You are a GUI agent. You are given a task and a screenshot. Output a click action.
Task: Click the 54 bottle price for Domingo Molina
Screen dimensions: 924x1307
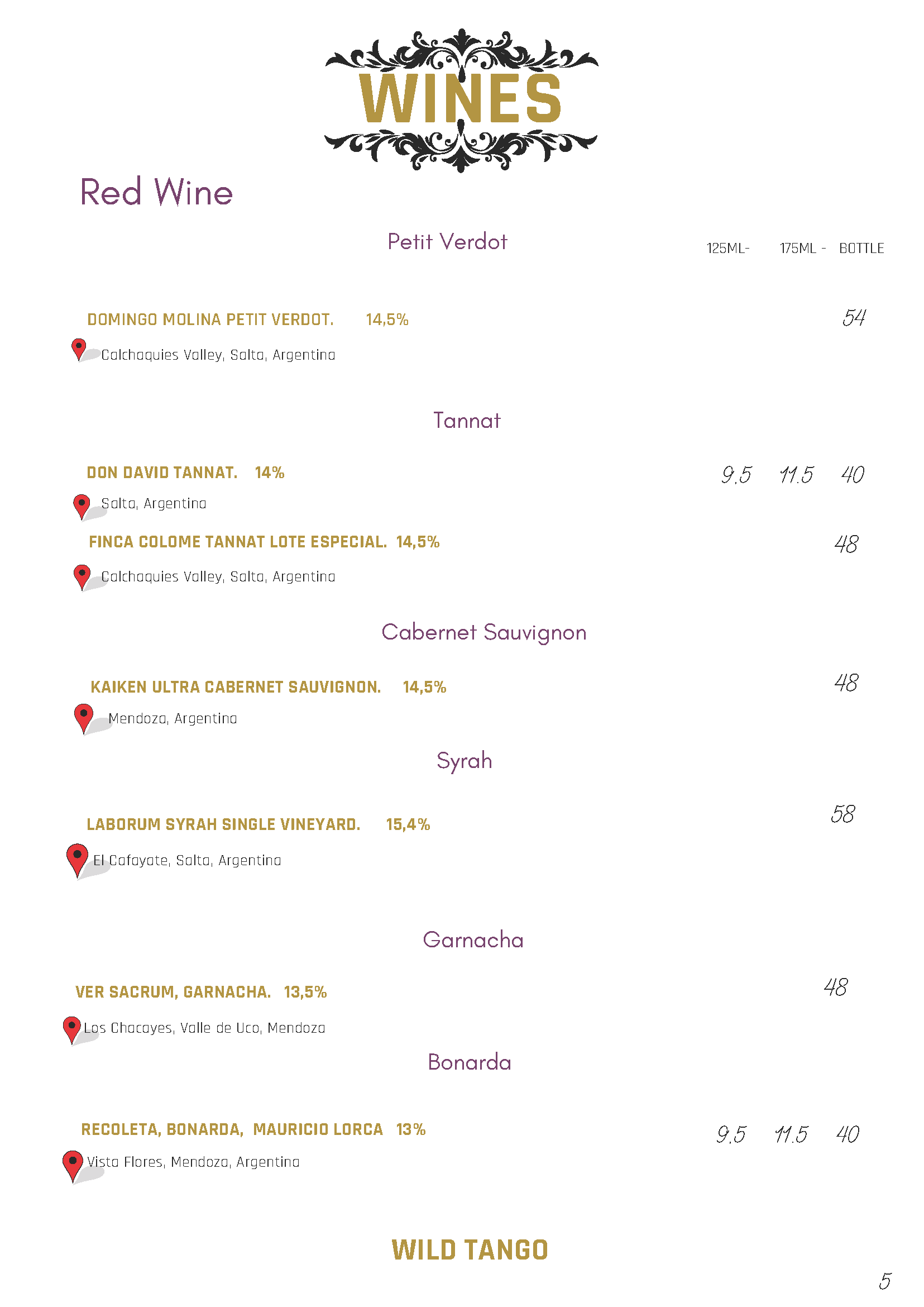(x=854, y=318)
